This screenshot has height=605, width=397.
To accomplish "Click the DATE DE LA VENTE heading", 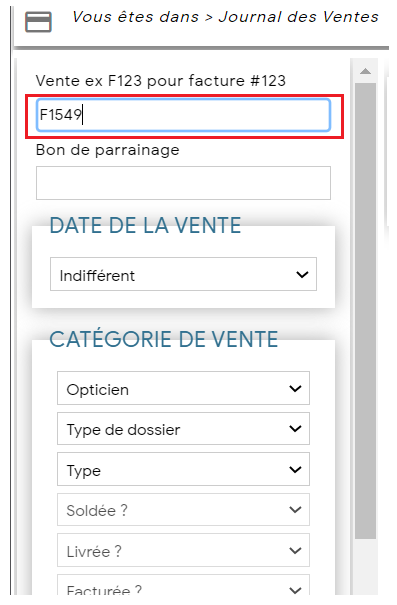I will pyautogui.click(x=145, y=225).
